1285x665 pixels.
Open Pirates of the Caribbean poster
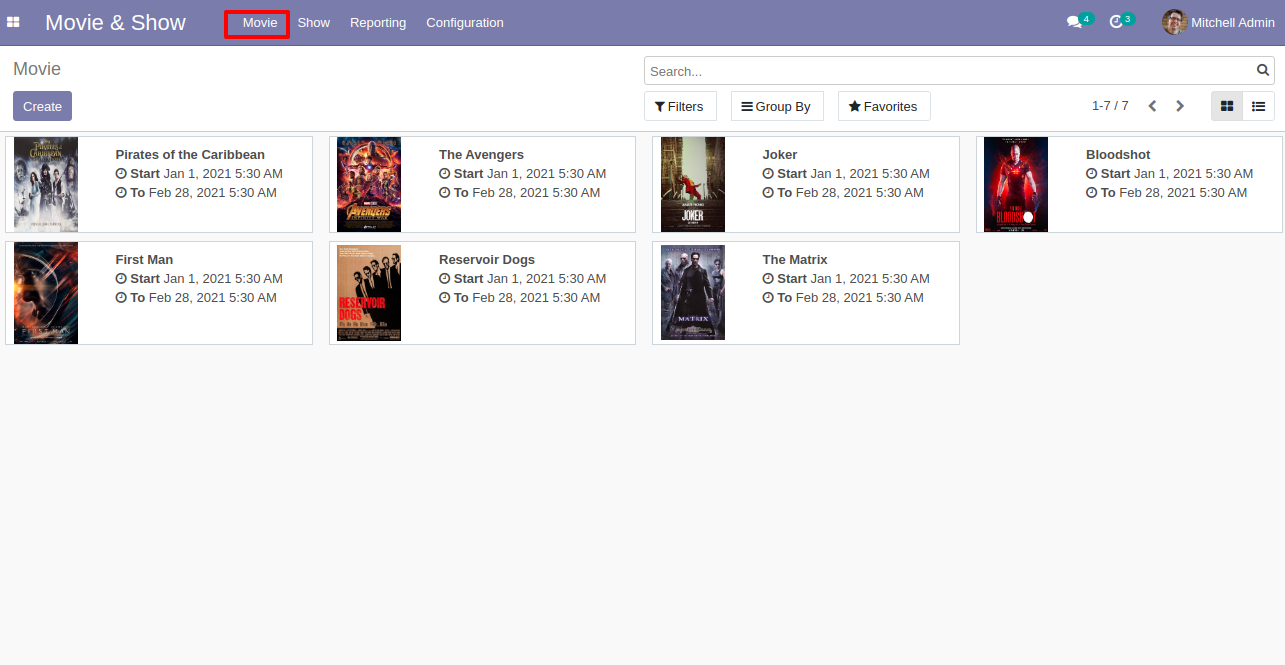click(46, 184)
